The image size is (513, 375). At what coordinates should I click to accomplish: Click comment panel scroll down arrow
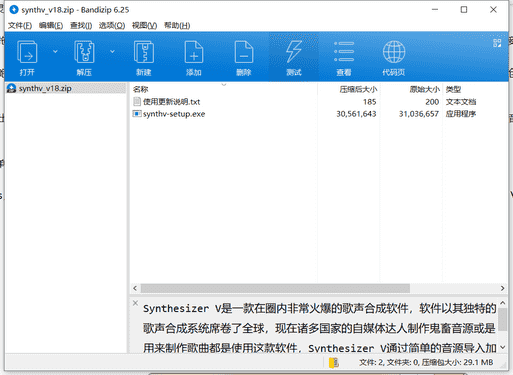coord(503,348)
